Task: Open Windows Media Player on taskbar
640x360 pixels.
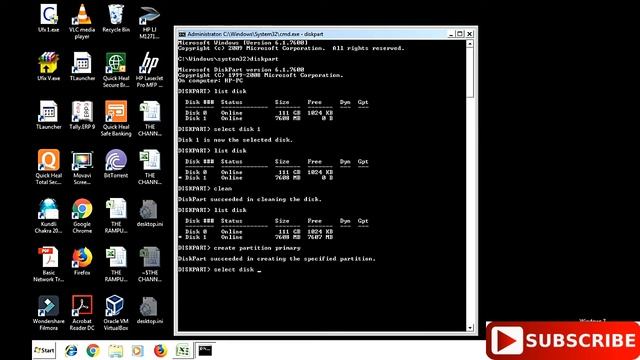Action: (x=138, y=350)
